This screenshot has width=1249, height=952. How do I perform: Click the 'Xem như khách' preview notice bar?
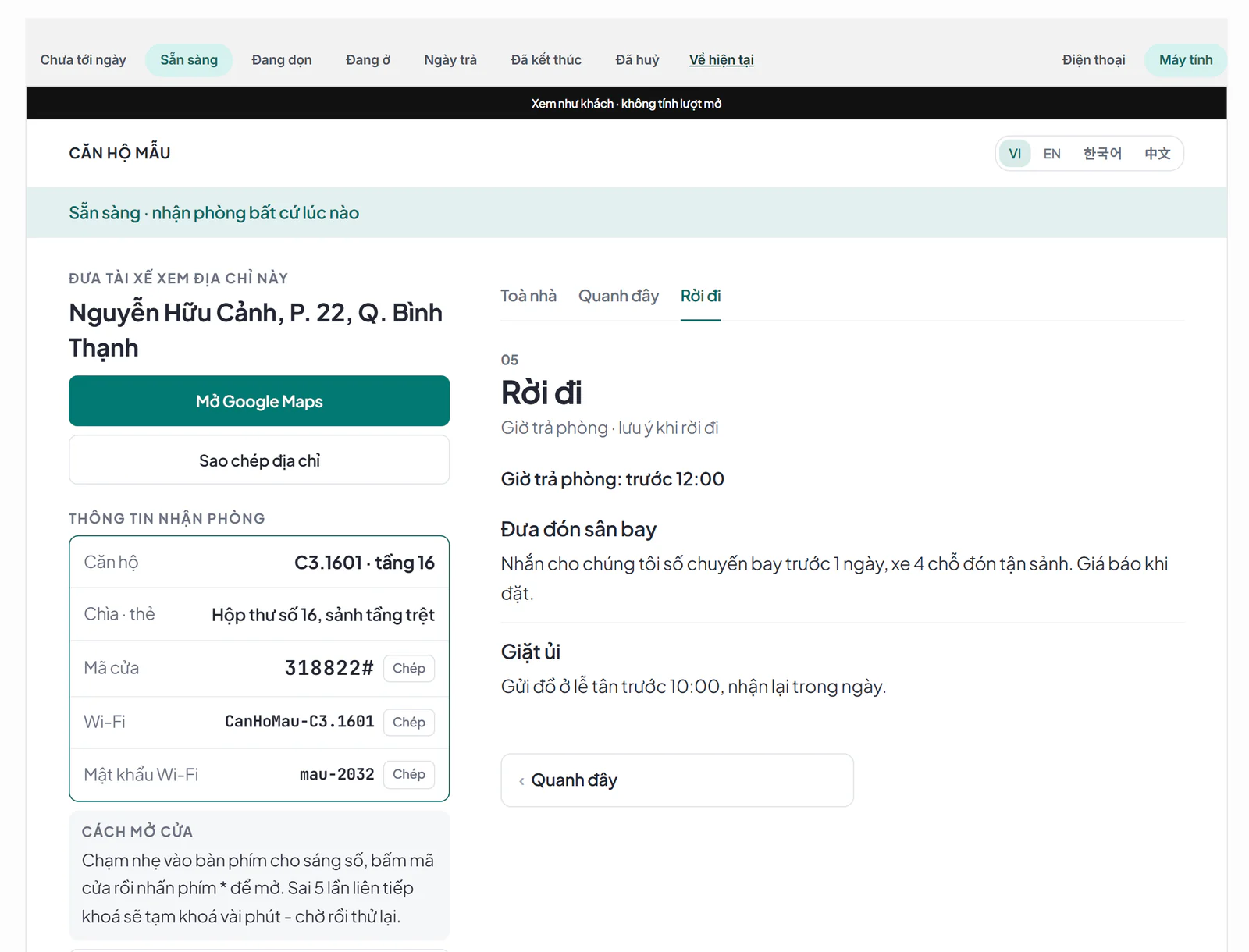tap(626, 103)
